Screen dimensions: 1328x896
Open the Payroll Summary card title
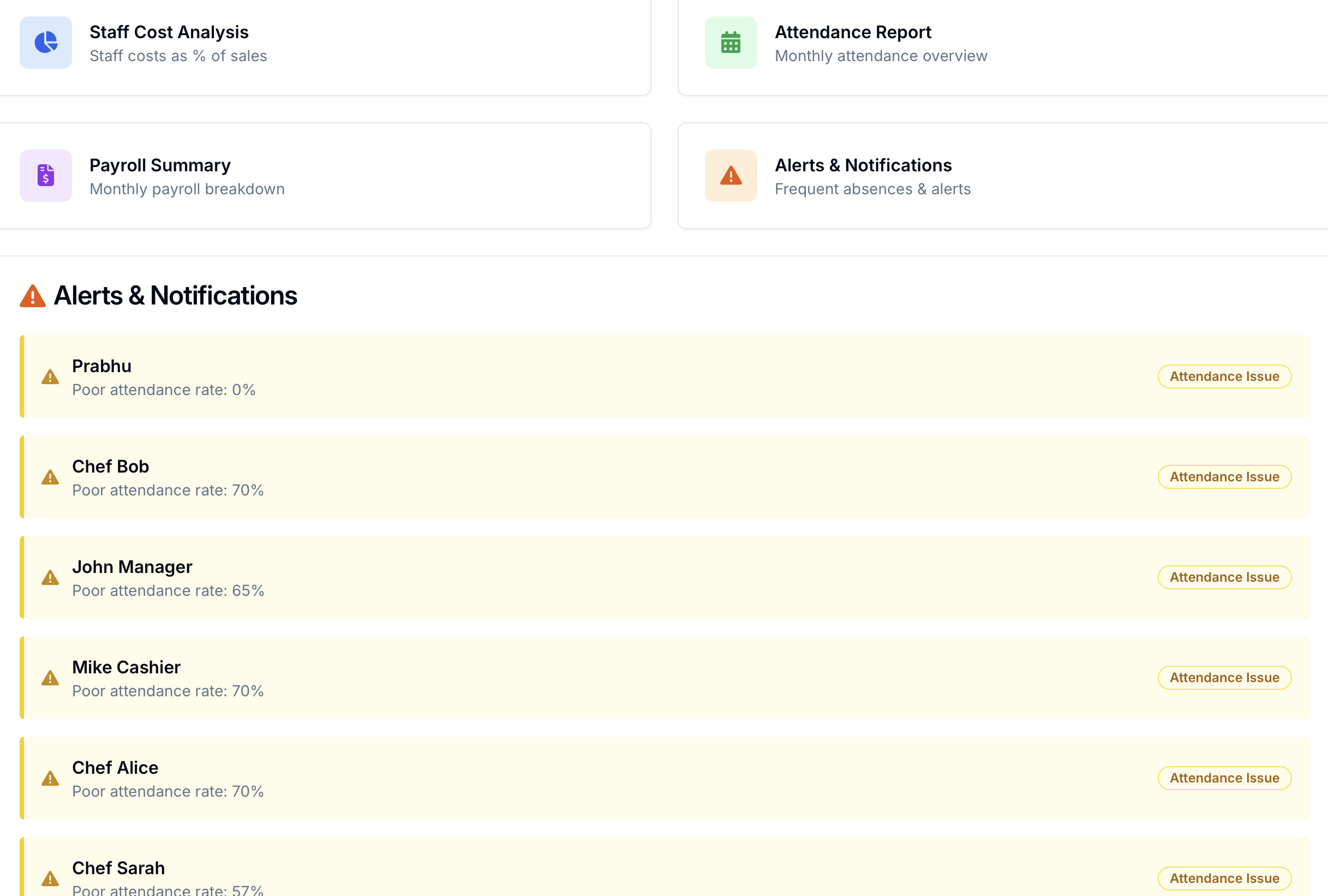tap(160, 165)
